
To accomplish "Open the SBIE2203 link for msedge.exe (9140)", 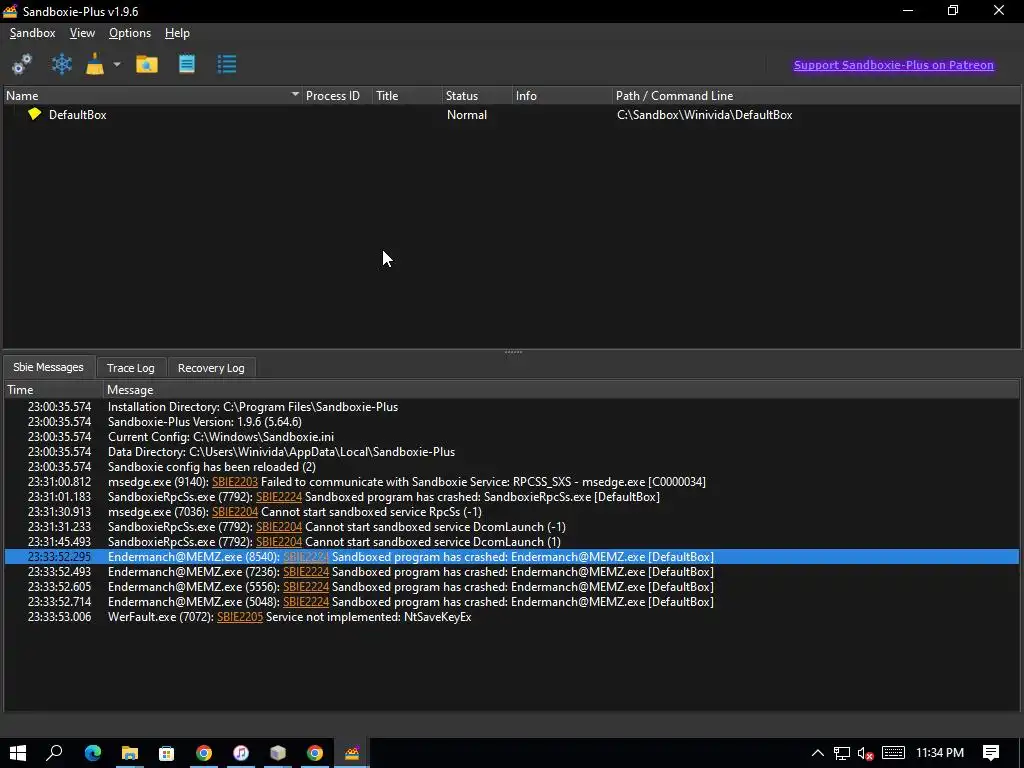I will click(234, 482).
